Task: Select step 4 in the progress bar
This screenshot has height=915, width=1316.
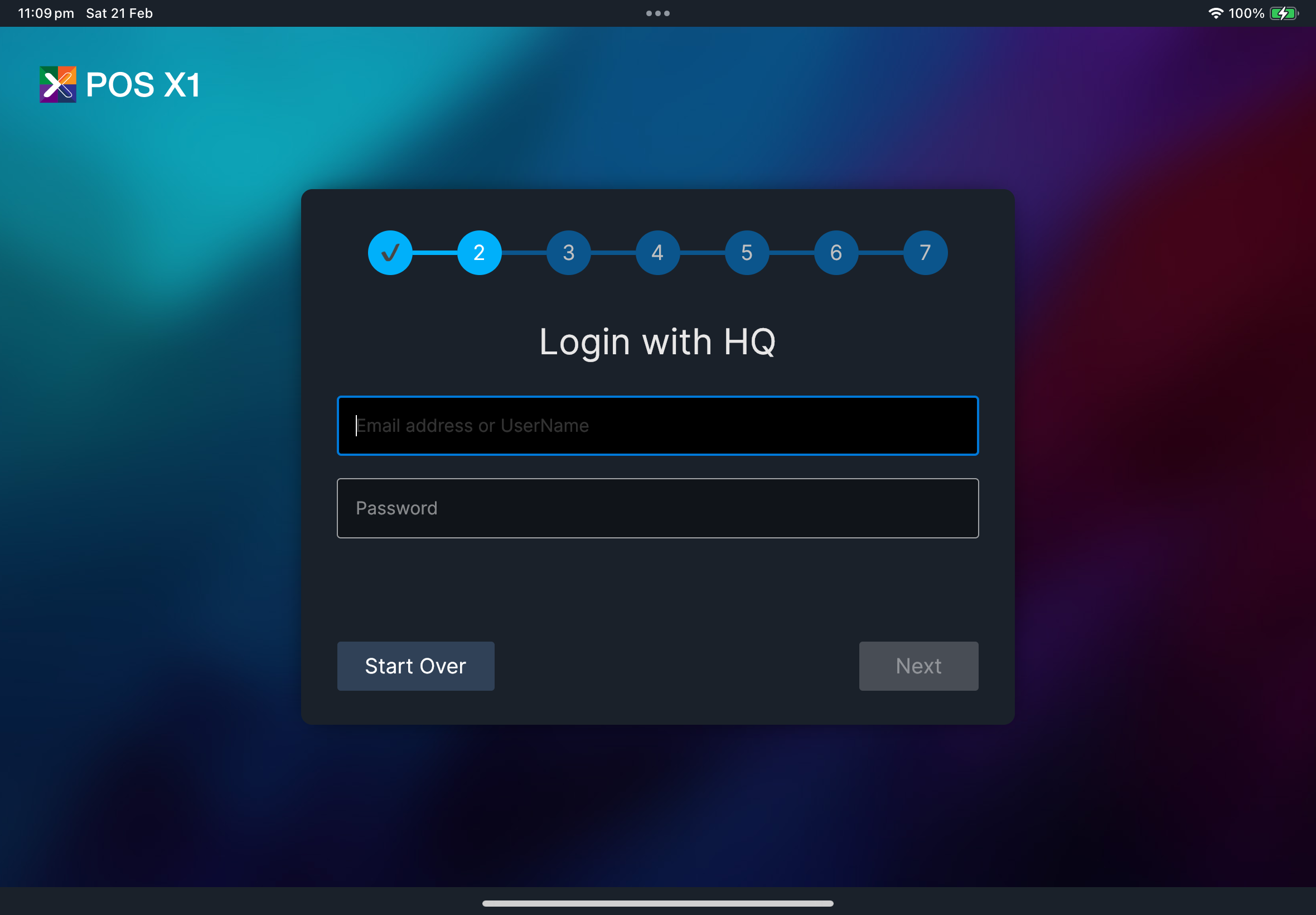Action: pos(657,252)
